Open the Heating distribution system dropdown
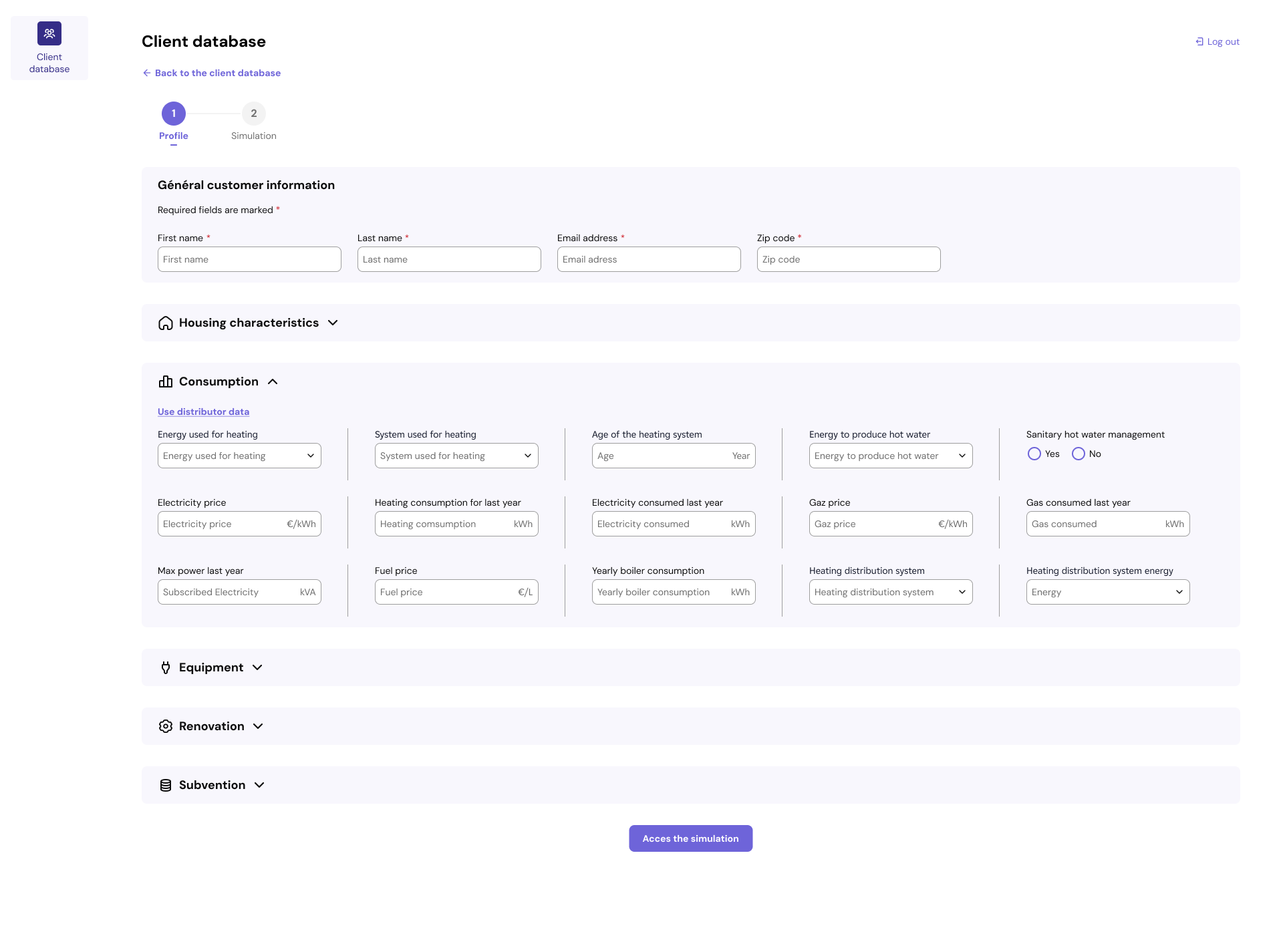Screen dimensions: 1283x952 tap(891, 592)
